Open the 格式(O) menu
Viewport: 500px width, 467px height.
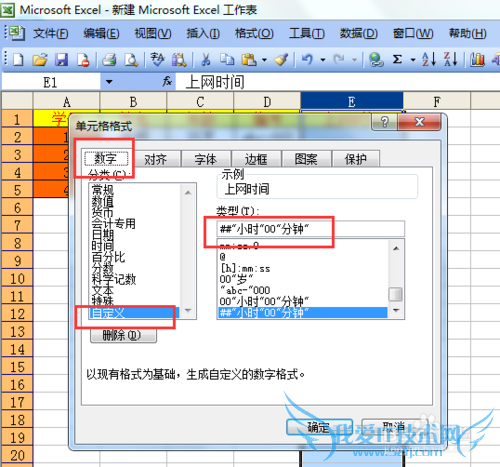[254, 33]
